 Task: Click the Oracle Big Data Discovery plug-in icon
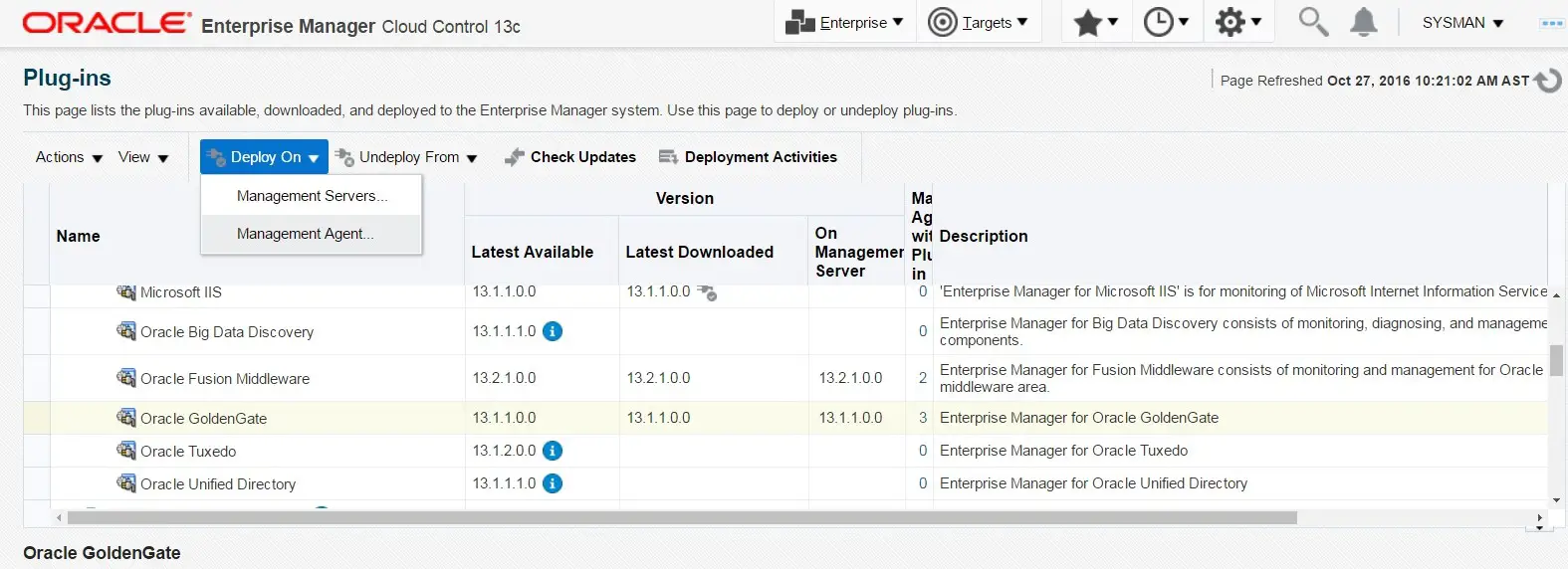126,331
